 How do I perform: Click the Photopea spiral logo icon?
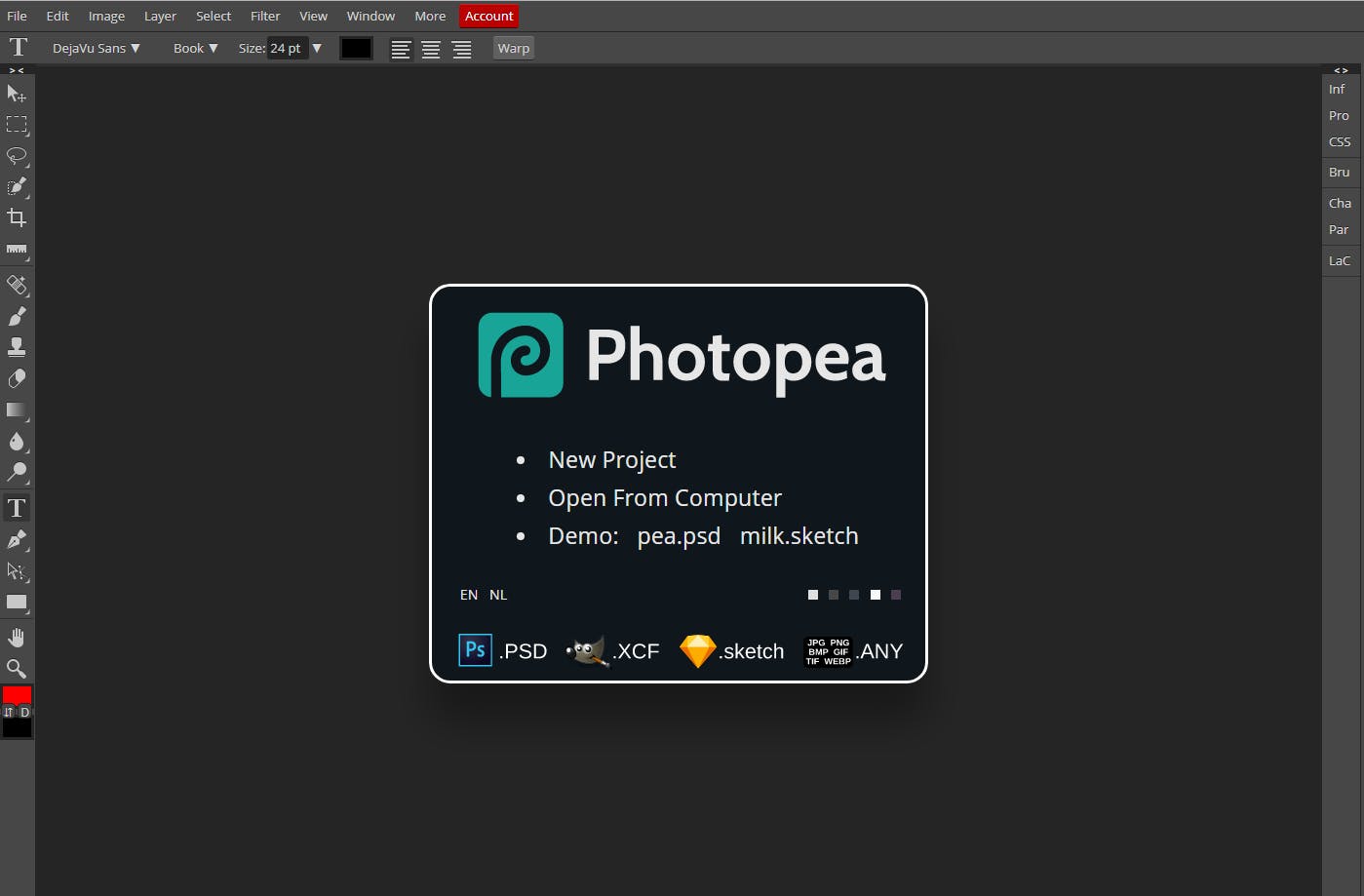click(521, 355)
